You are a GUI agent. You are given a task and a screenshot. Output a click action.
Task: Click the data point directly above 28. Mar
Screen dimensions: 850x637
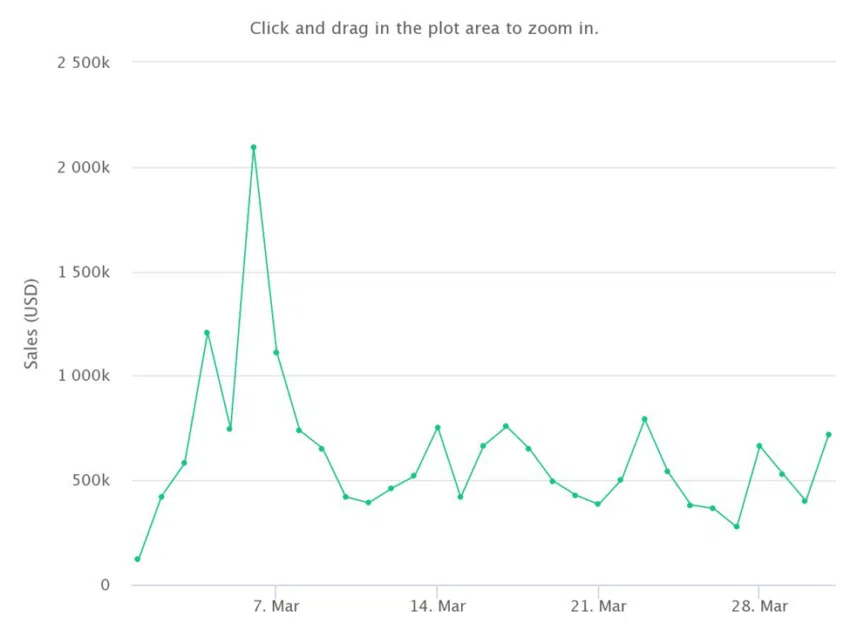(759, 446)
